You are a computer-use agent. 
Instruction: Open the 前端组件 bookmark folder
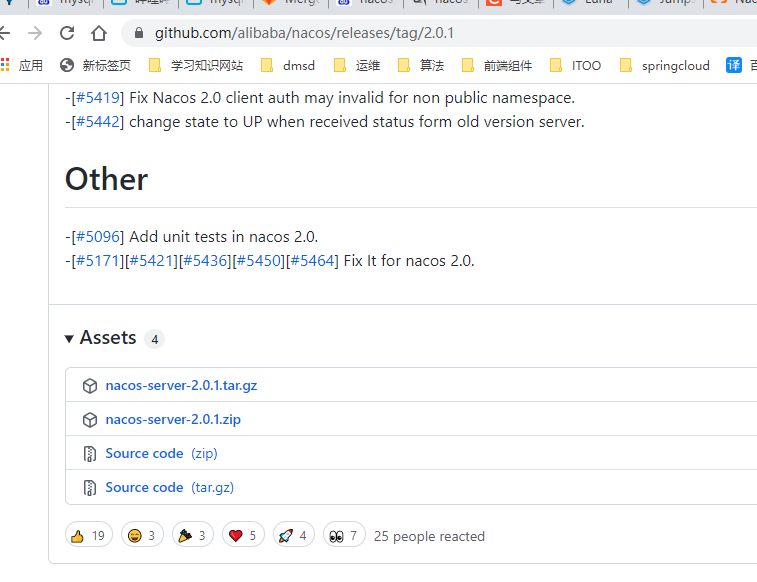(497, 65)
